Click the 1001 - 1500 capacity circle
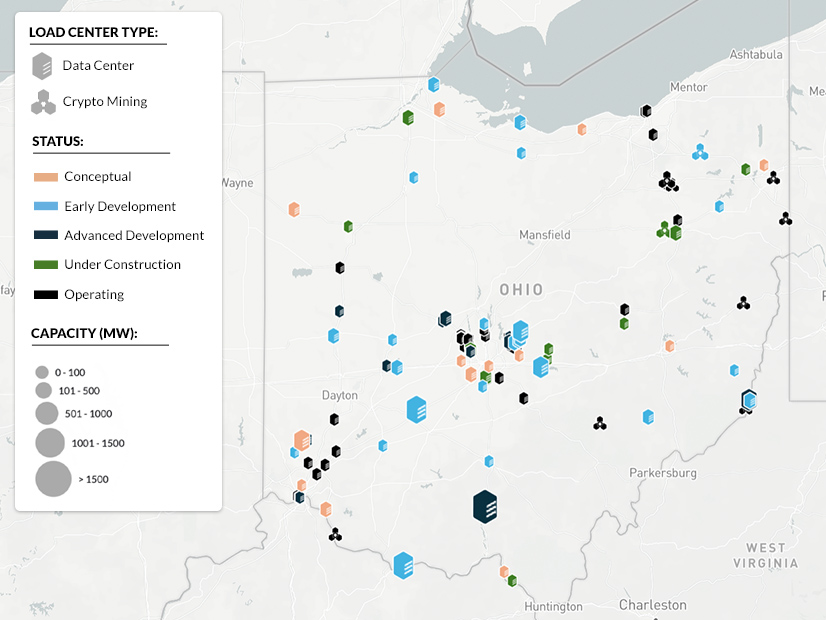Viewport: 826px width, 620px height. pos(50,442)
